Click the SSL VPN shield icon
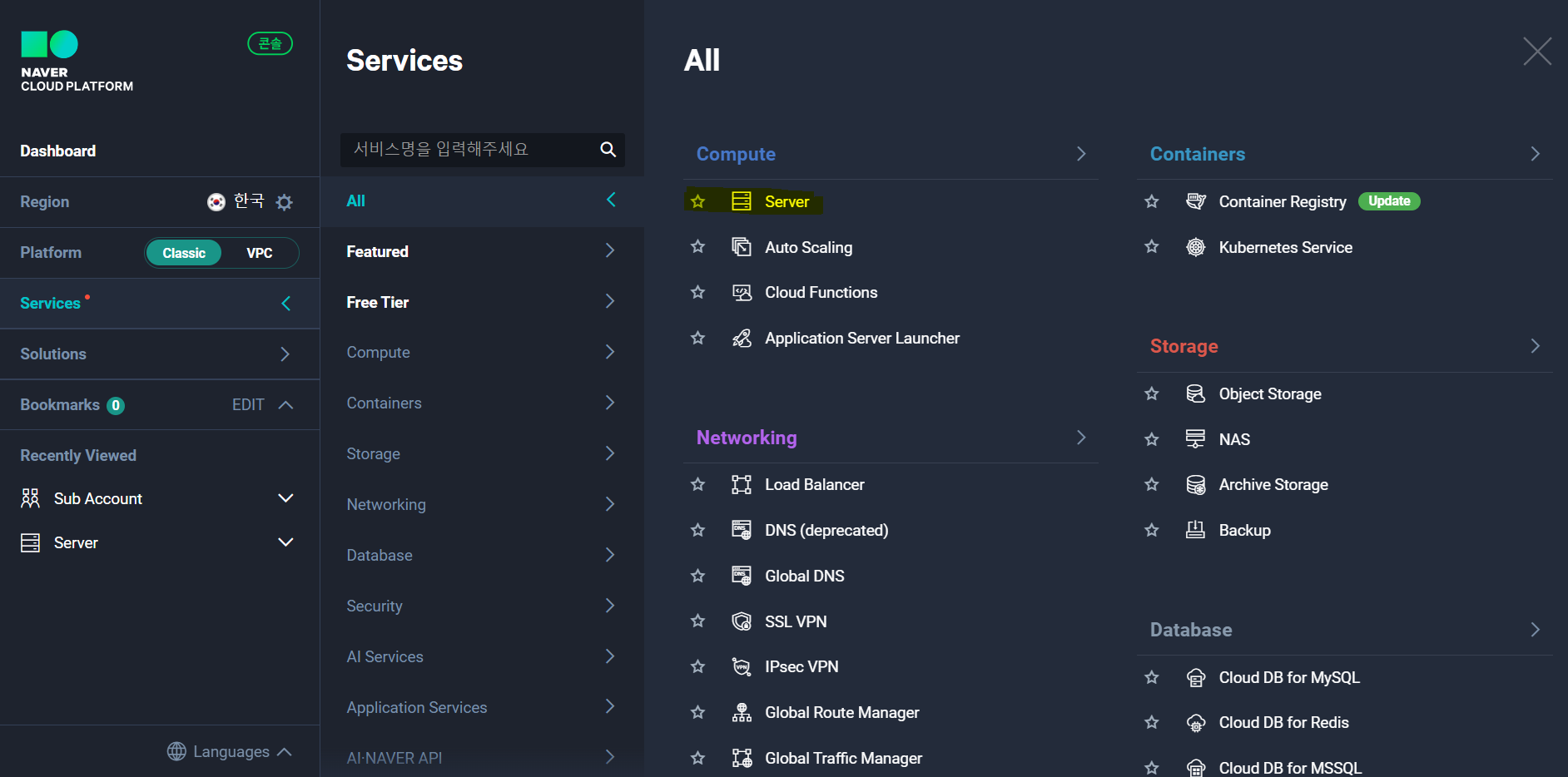This screenshot has width=1568, height=777. 741,621
